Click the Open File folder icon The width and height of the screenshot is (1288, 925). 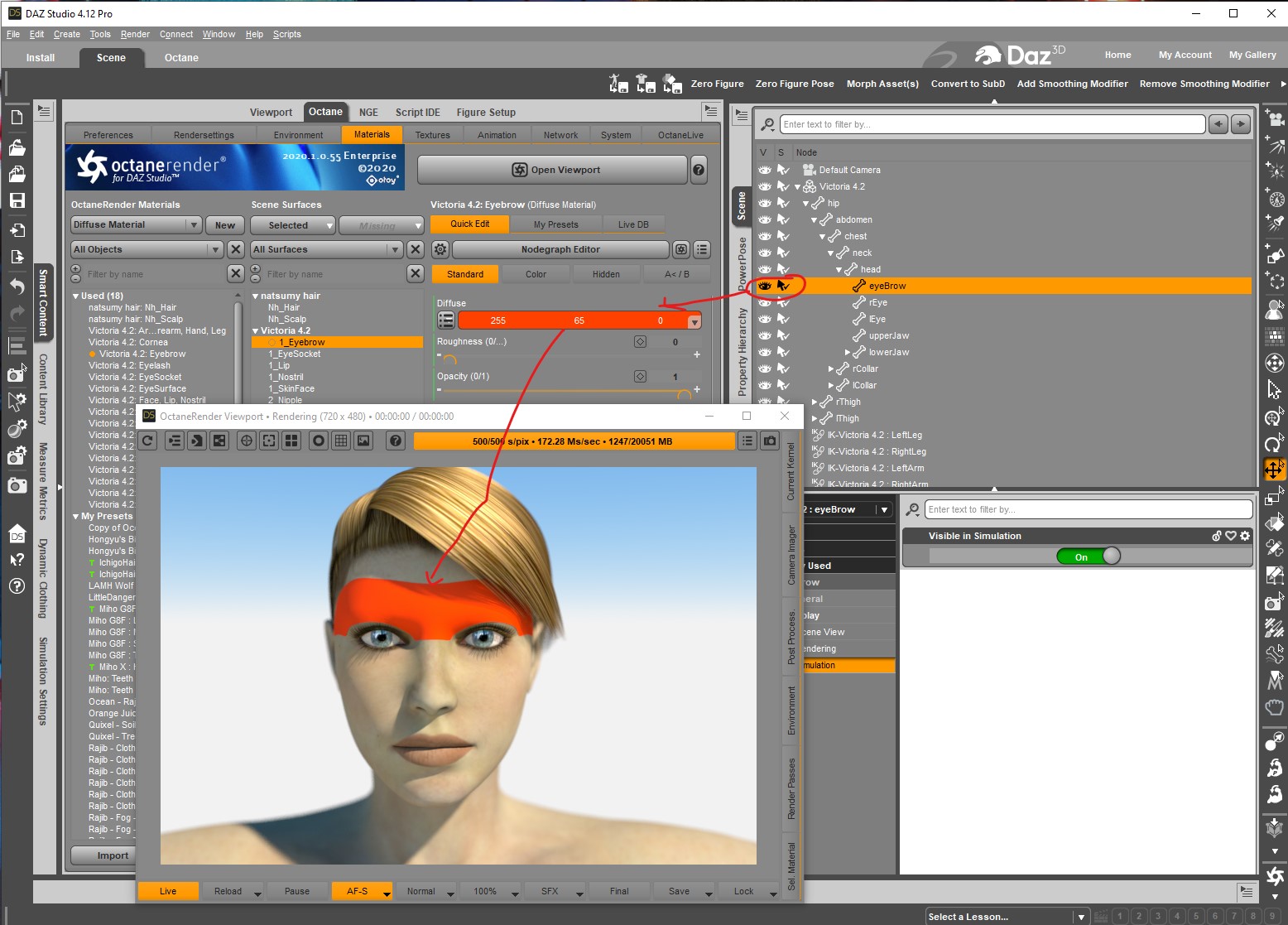click(17, 147)
